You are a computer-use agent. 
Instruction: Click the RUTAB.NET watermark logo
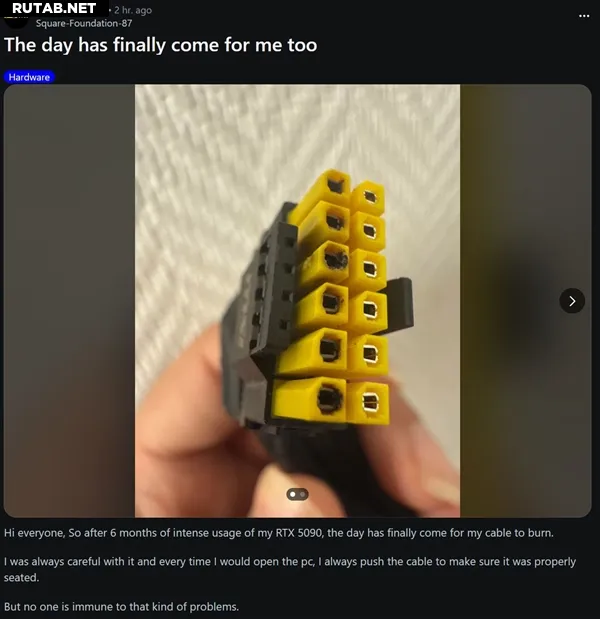coord(54,8)
